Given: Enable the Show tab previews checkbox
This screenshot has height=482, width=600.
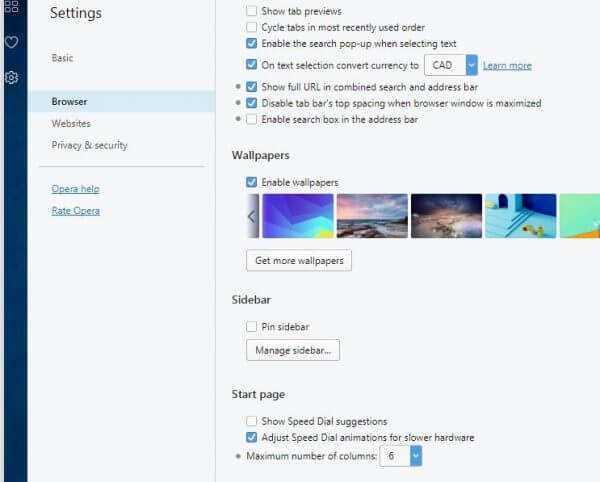Looking at the screenshot, I should coord(251,11).
